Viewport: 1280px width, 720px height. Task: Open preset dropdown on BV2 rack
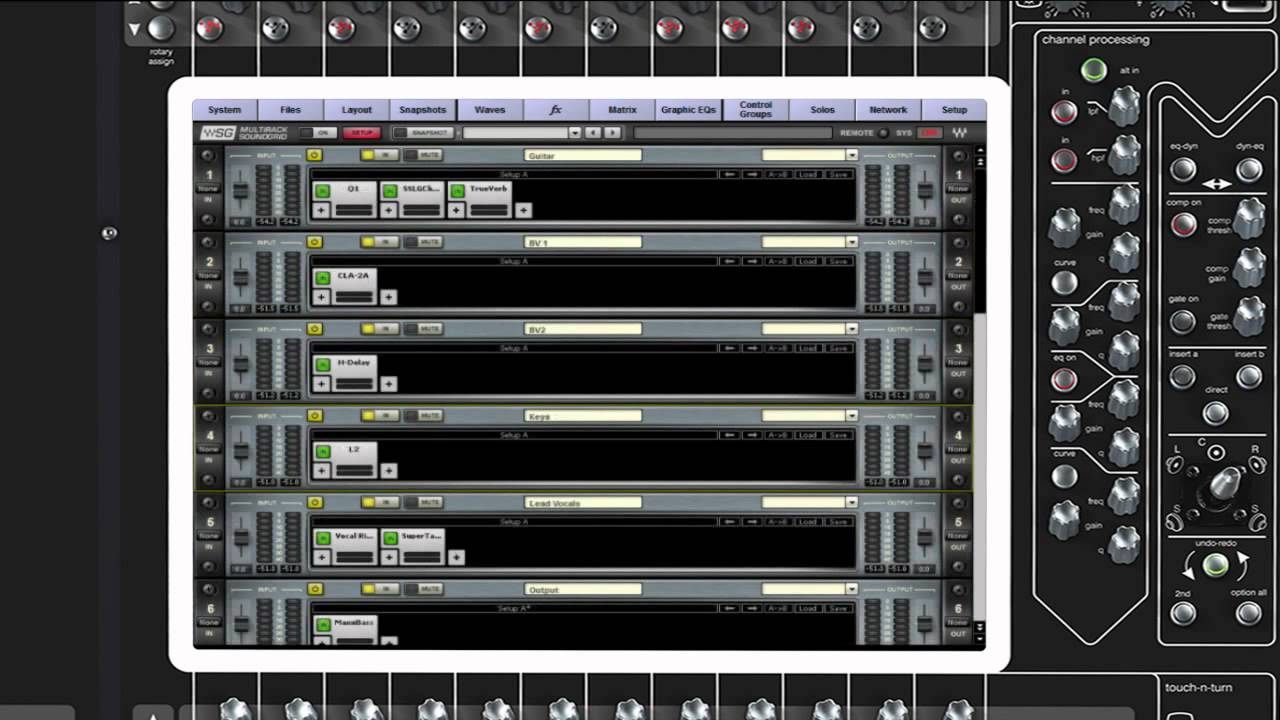[x=852, y=329]
